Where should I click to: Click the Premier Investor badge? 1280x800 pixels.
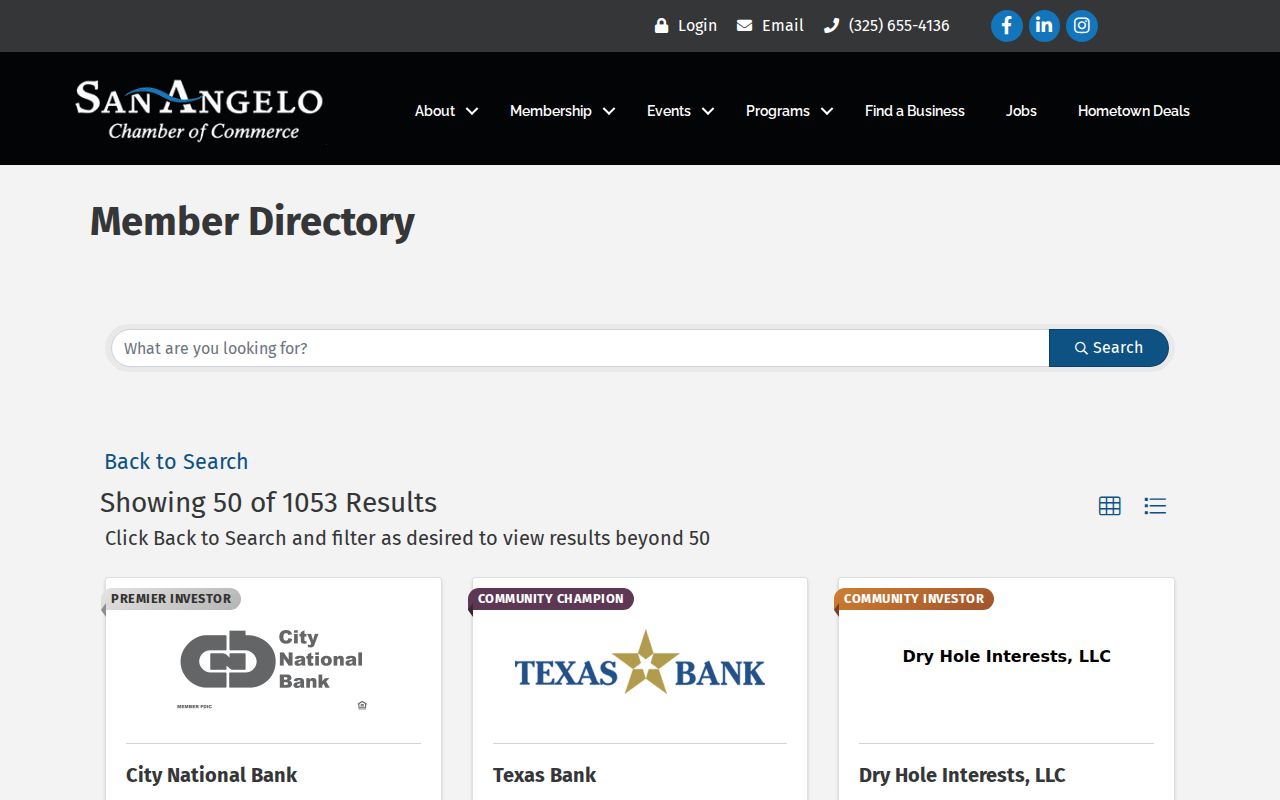[171, 599]
